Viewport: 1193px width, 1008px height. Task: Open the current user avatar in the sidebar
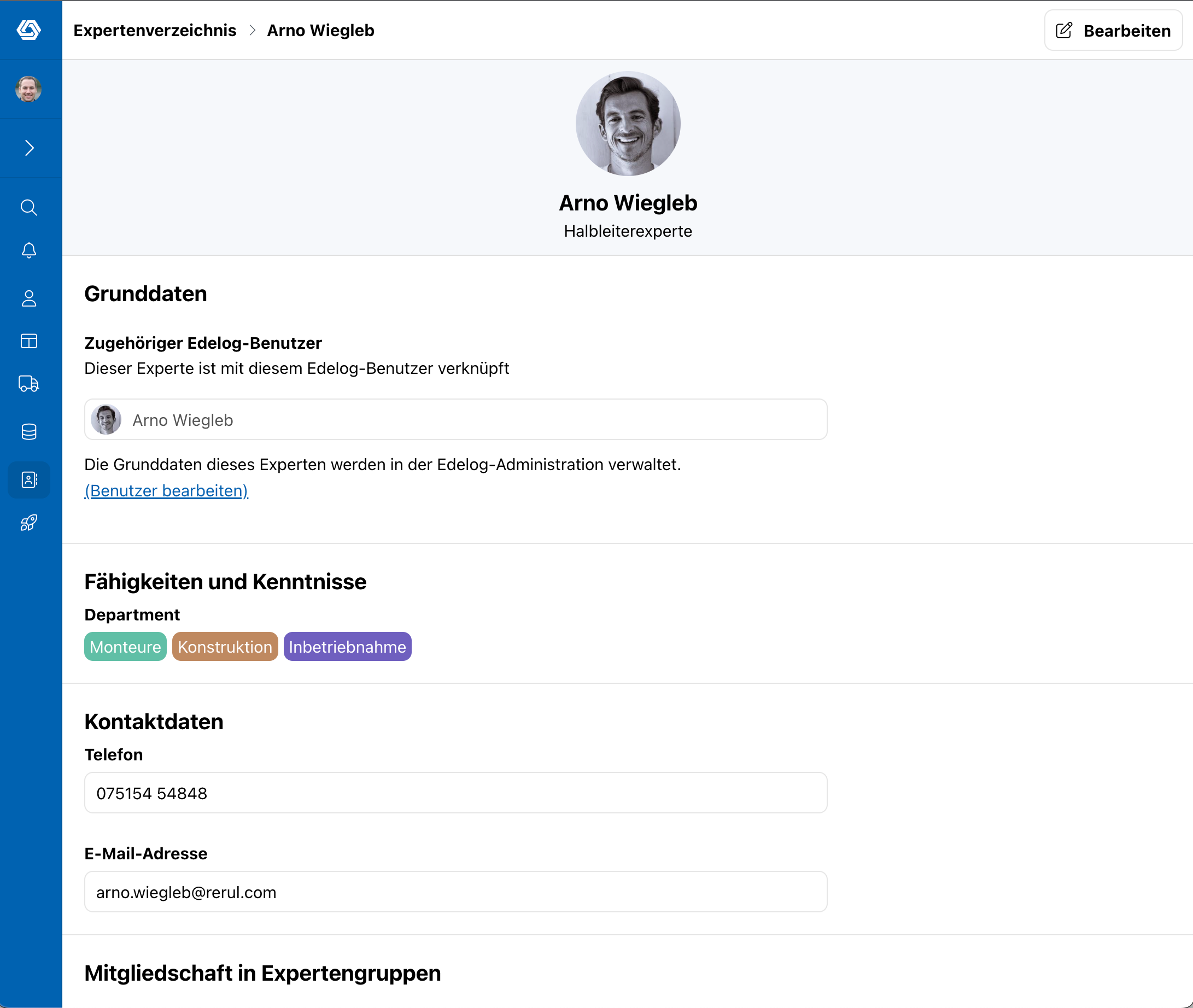(x=28, y=89)
